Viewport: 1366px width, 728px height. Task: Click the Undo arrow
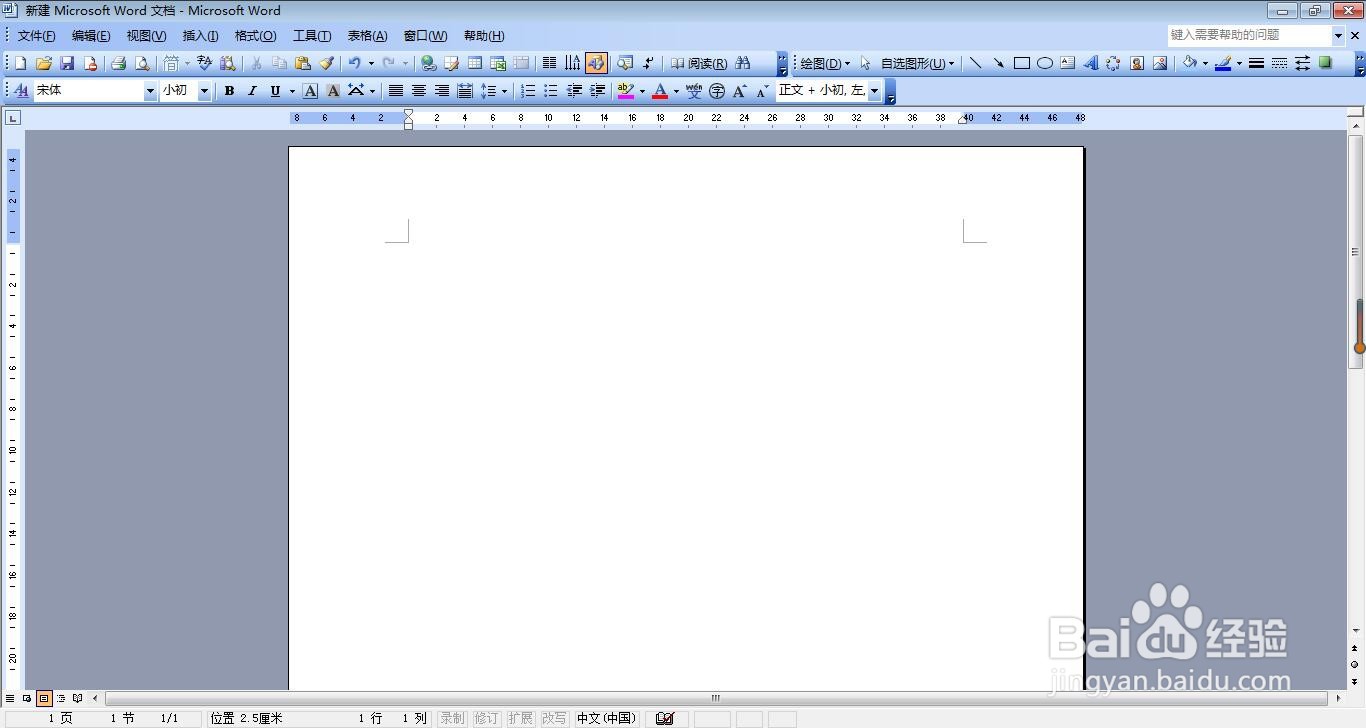(354, 63)
